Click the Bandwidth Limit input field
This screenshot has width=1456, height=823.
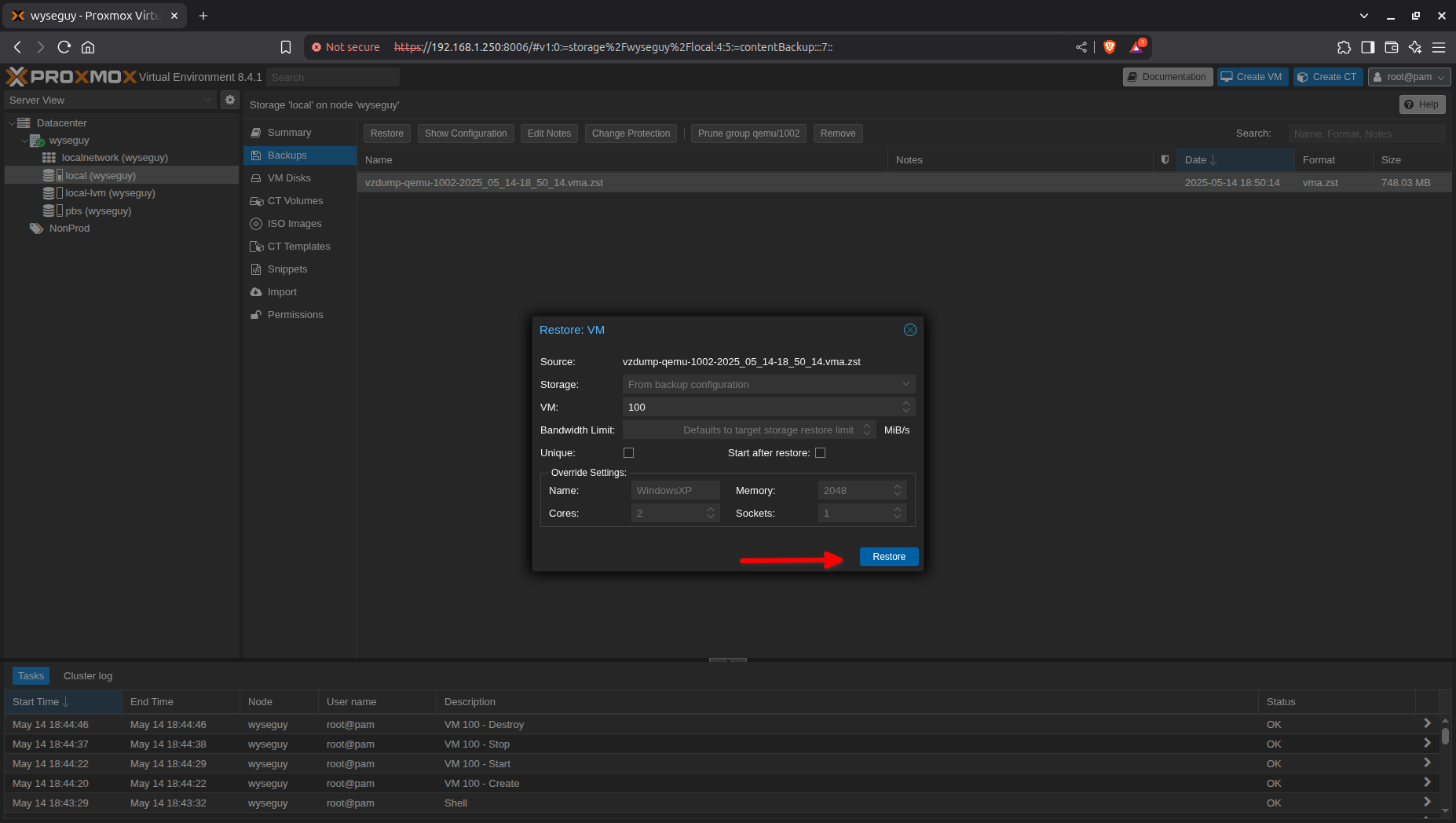740,430
